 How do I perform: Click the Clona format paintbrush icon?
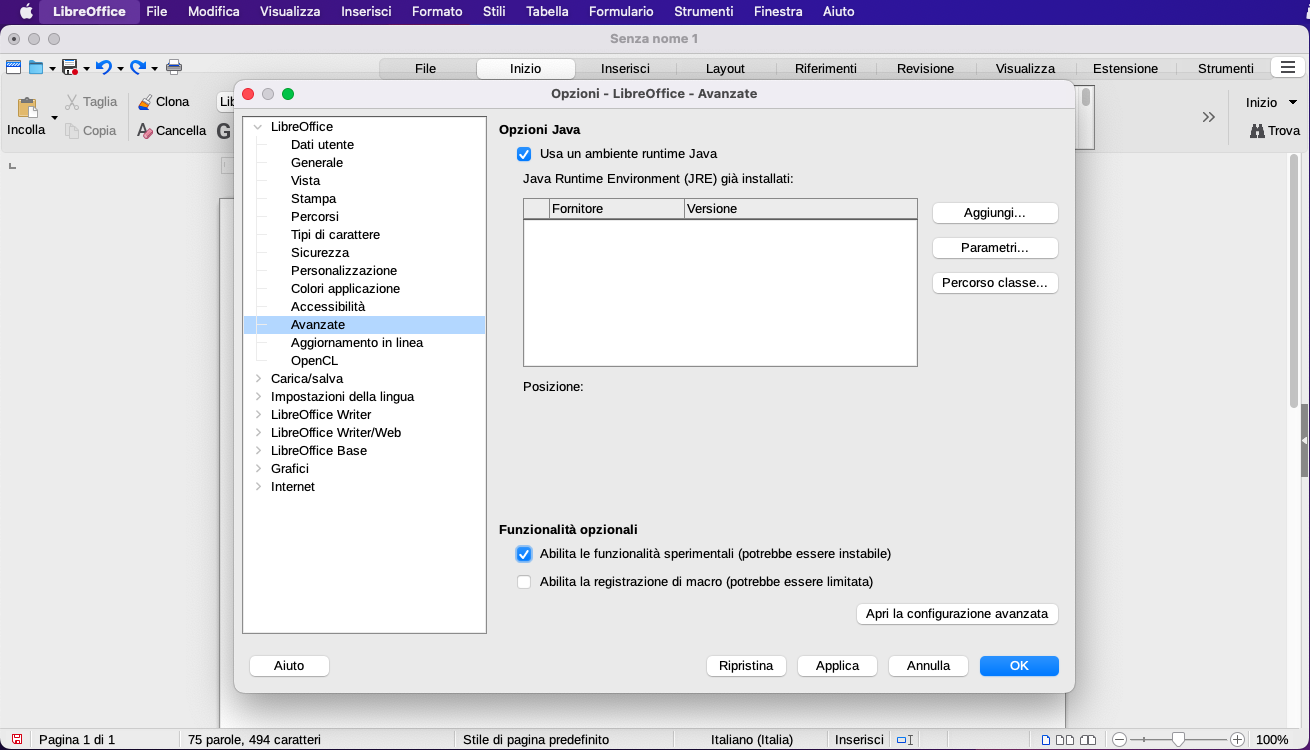[x=145, y=102]
